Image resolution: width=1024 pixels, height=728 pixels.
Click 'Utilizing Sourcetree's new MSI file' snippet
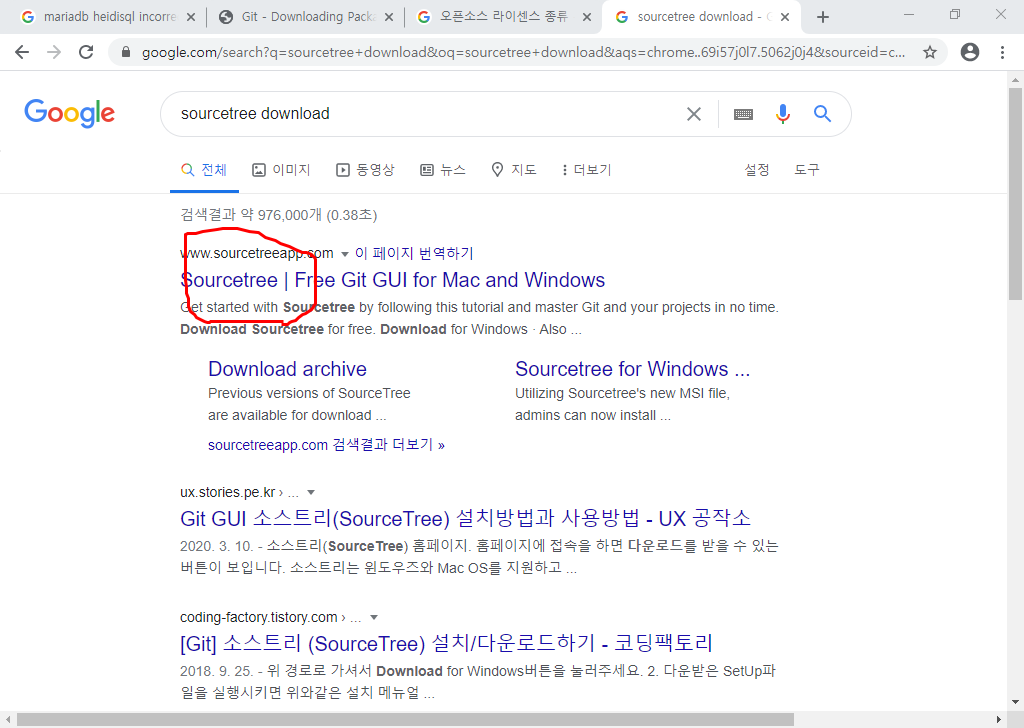point(622,393)
